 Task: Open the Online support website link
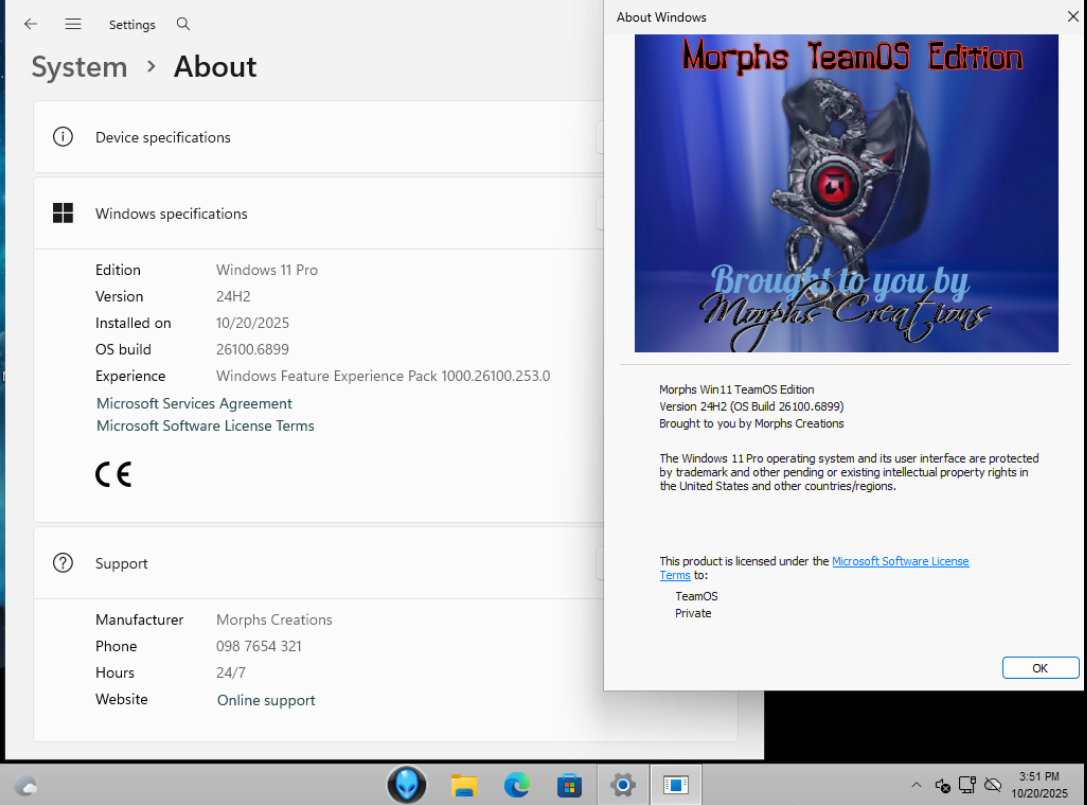point(266,700)
